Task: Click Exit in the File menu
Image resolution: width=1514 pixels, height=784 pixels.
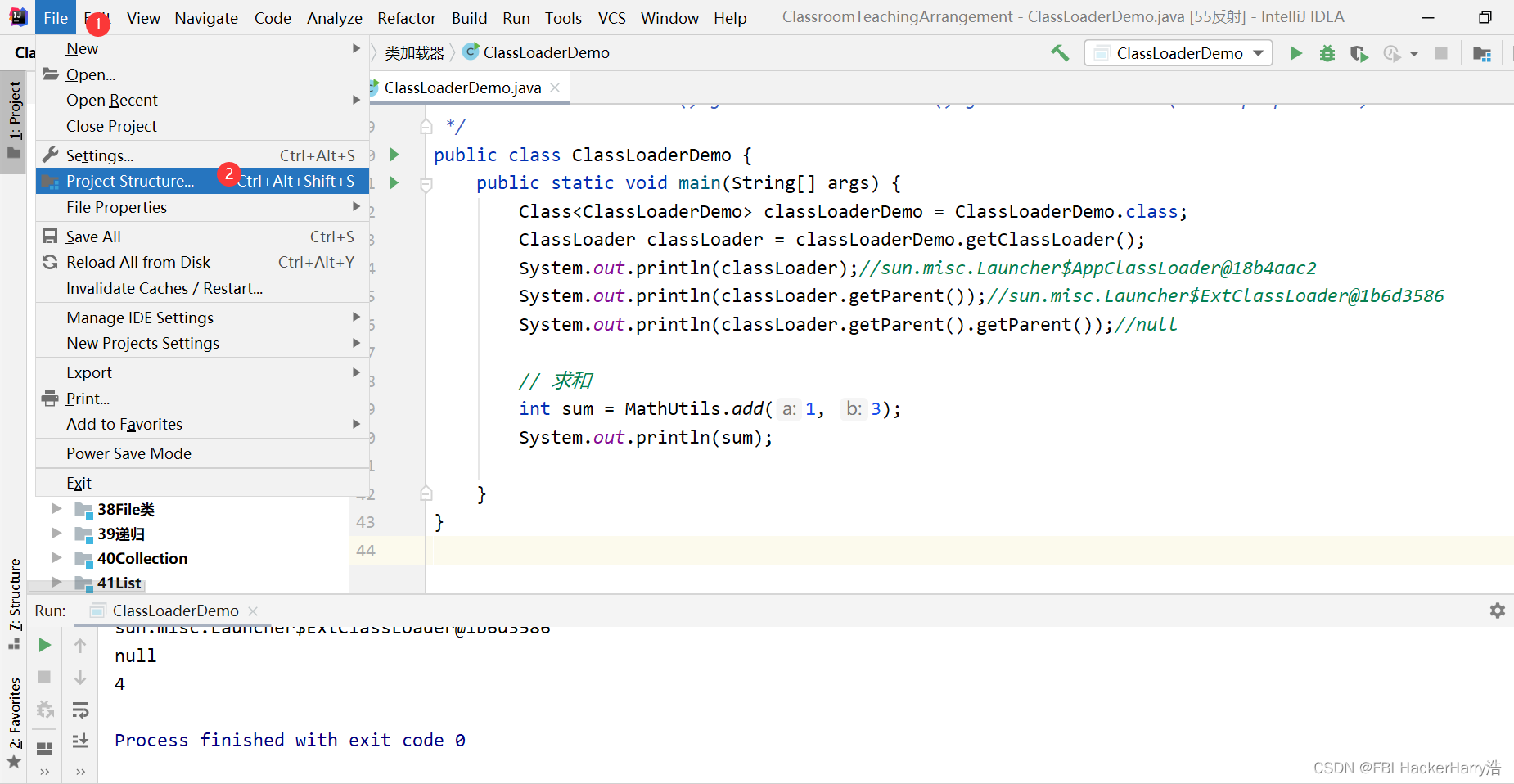Action: point(202,483)
